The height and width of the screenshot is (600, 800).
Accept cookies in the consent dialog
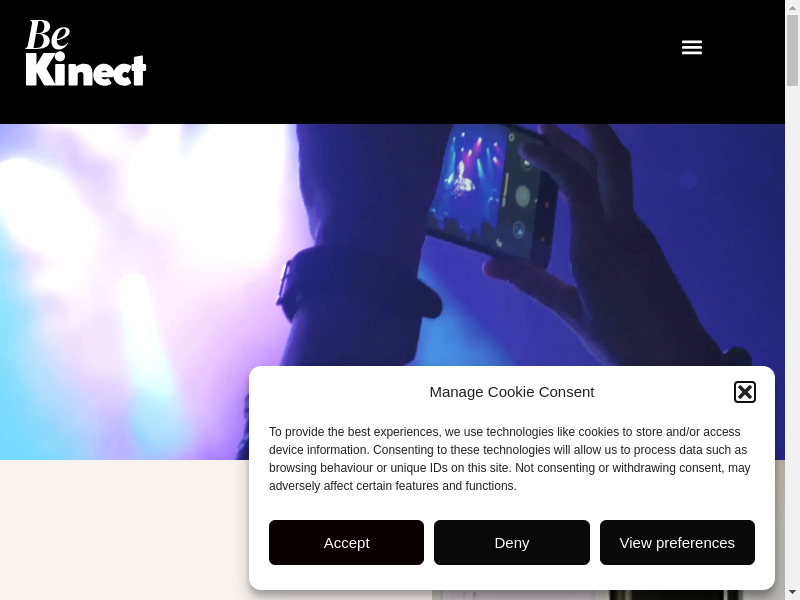346,542
